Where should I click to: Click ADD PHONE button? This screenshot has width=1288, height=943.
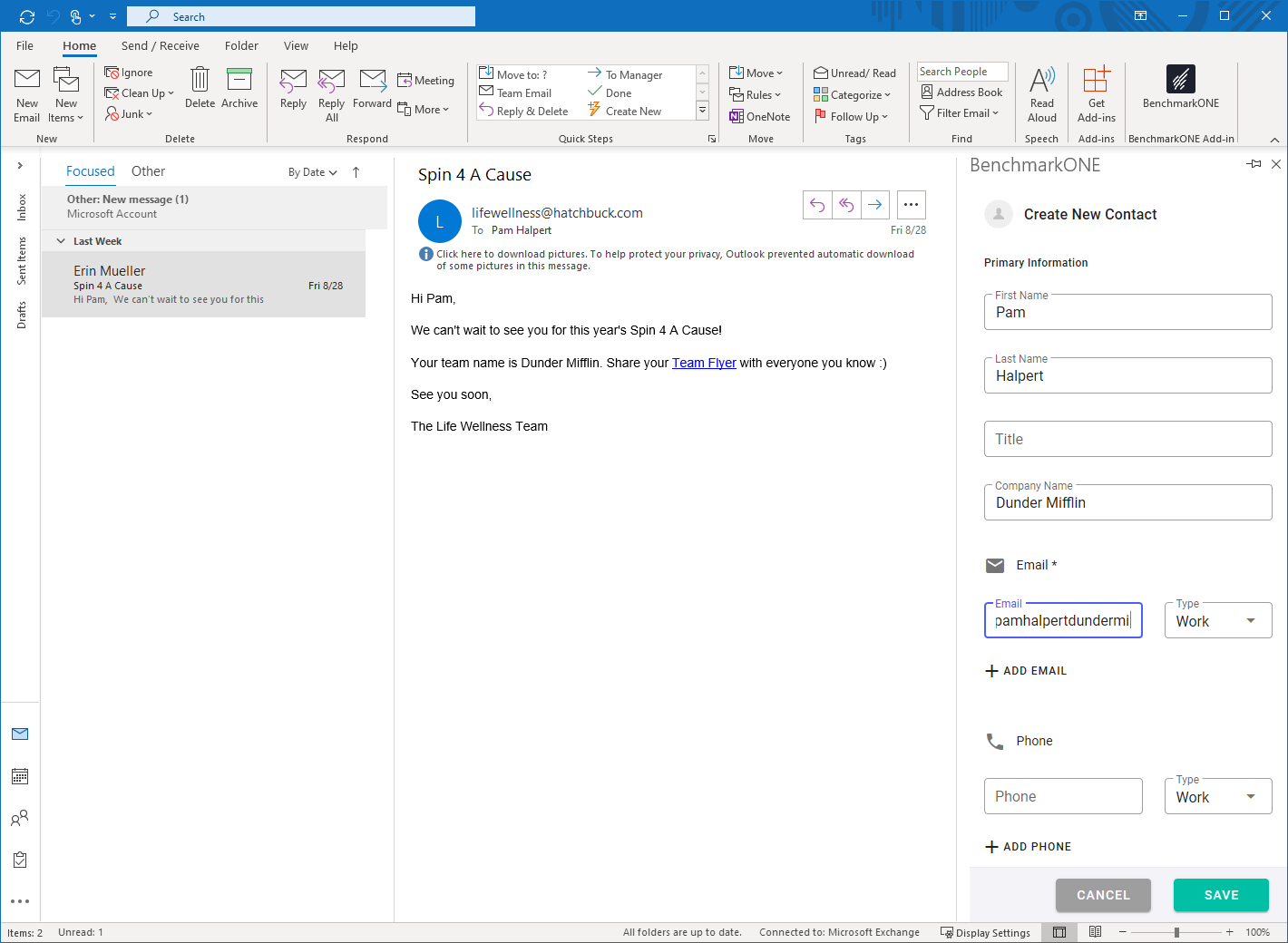coord(1029,847)
